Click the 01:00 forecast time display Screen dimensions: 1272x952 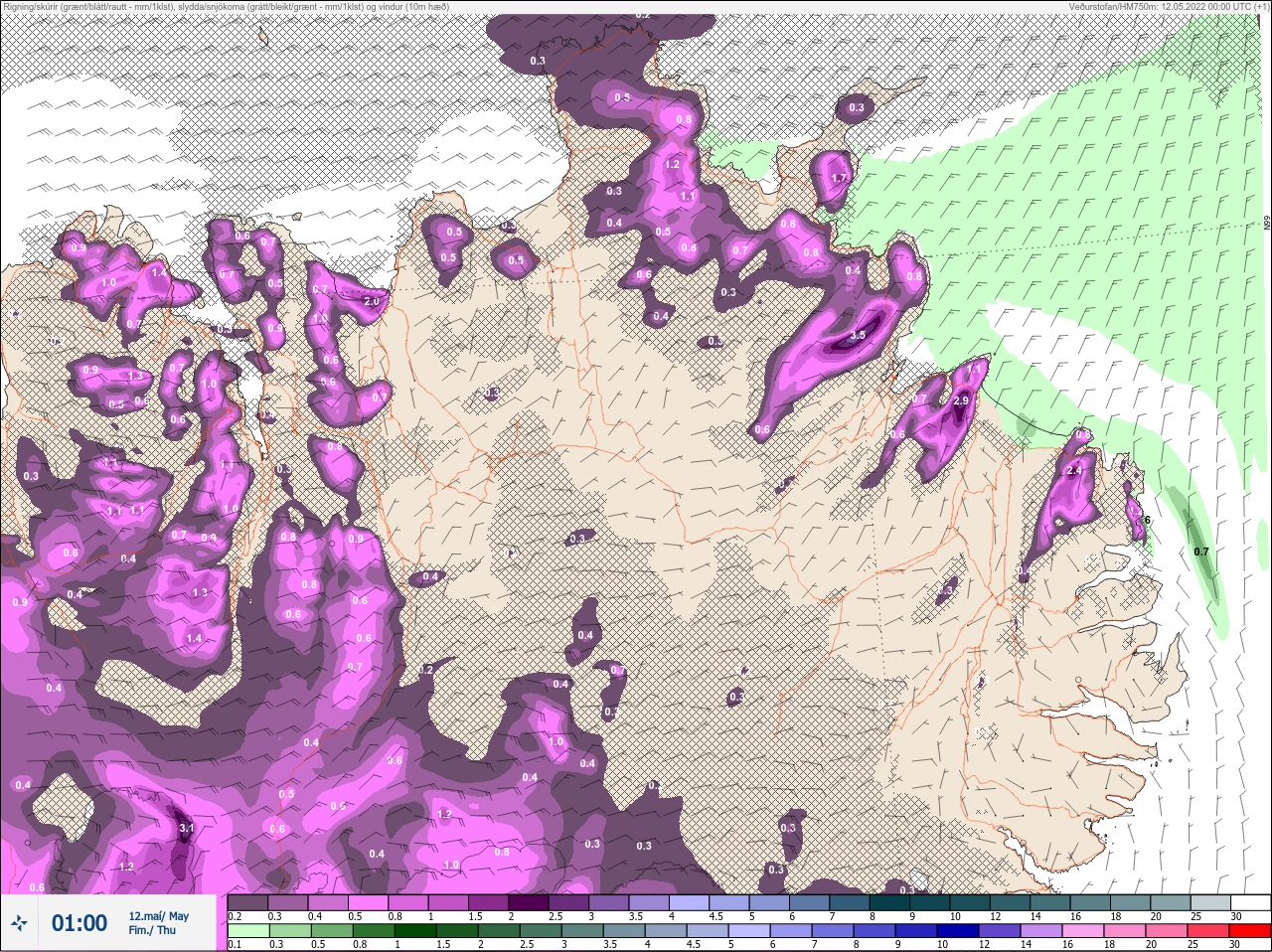coord(79,923)
